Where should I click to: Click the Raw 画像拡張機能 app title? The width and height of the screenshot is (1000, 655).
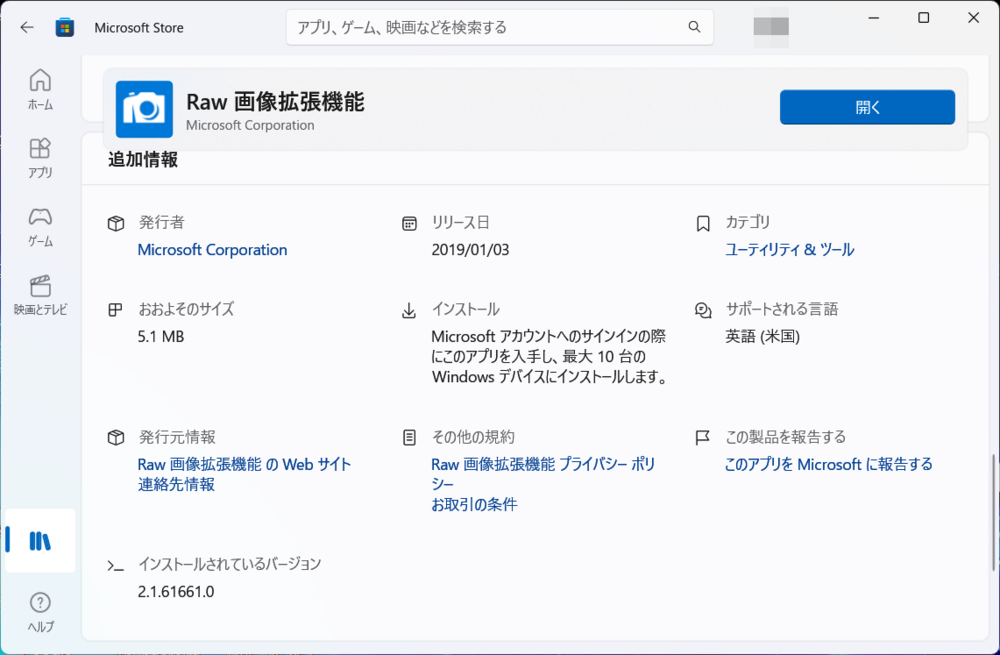(276, 101)
